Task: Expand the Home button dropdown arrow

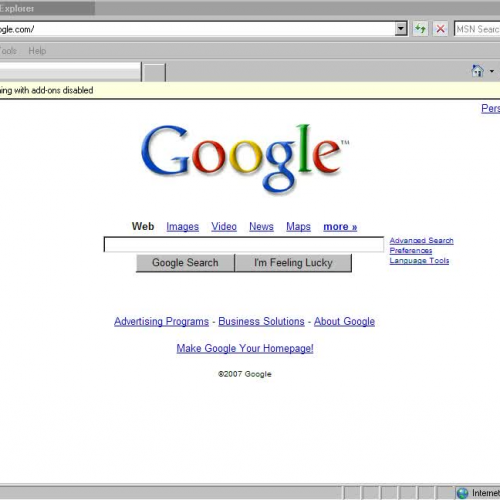Action: click(x=492, y=71)
